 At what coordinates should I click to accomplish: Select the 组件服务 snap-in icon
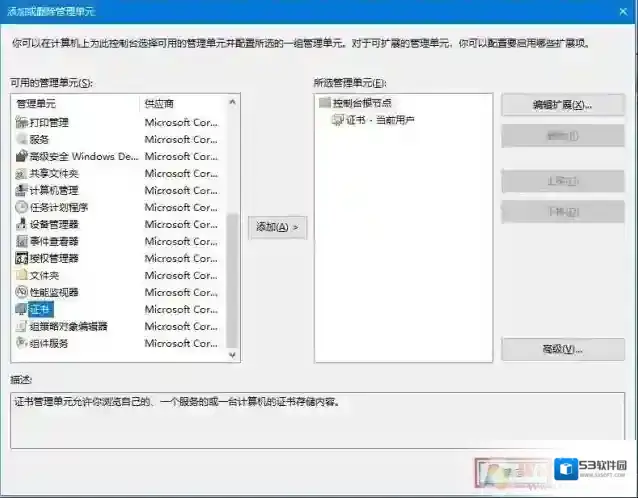[22, 343]
